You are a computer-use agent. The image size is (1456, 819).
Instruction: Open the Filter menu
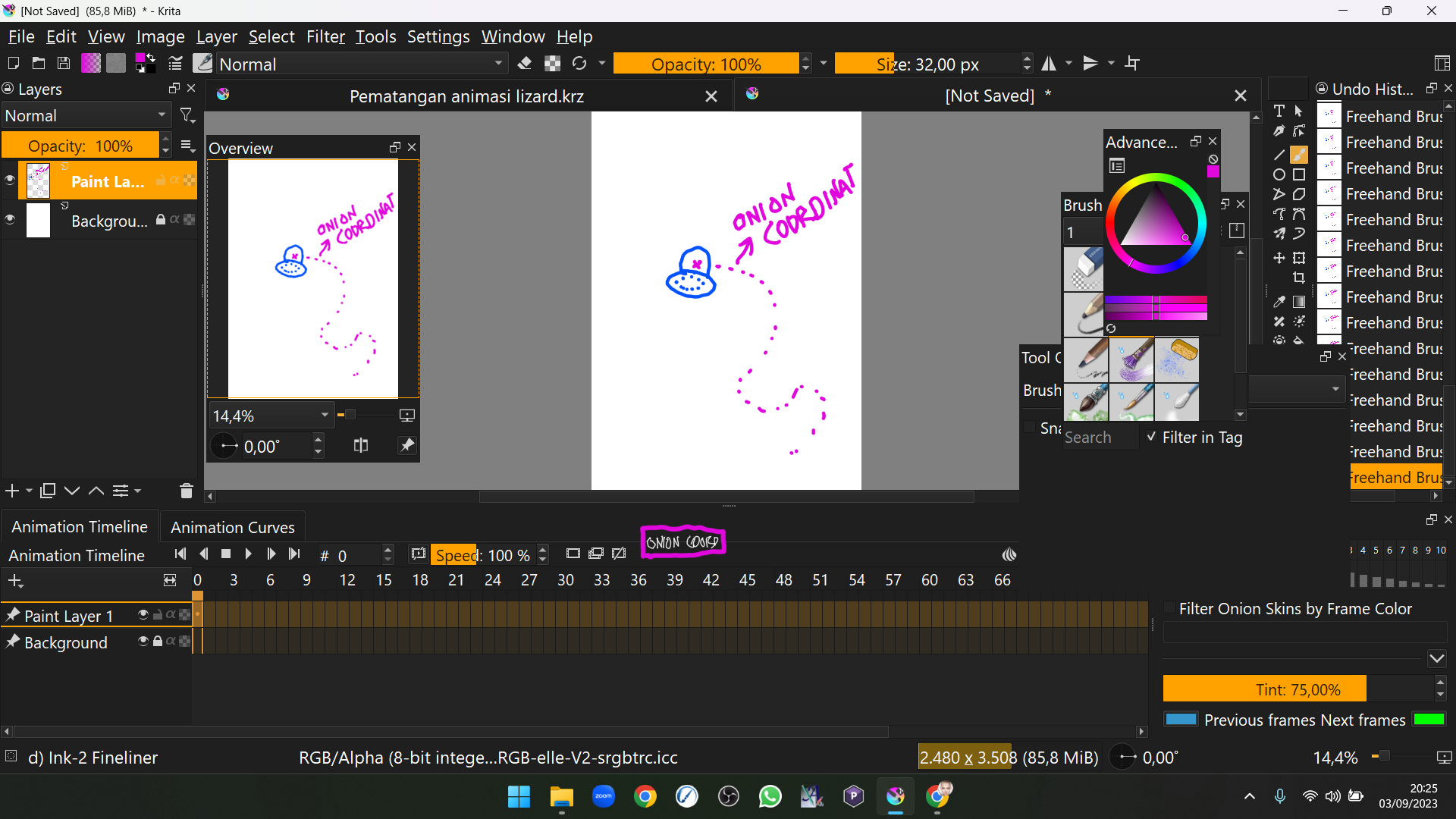click(x=325, y=36)
